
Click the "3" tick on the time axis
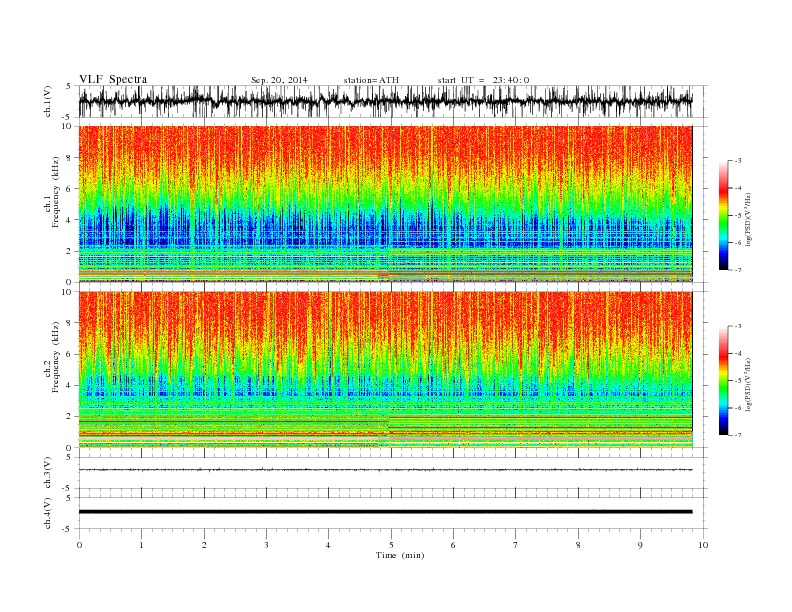(266, 545)
